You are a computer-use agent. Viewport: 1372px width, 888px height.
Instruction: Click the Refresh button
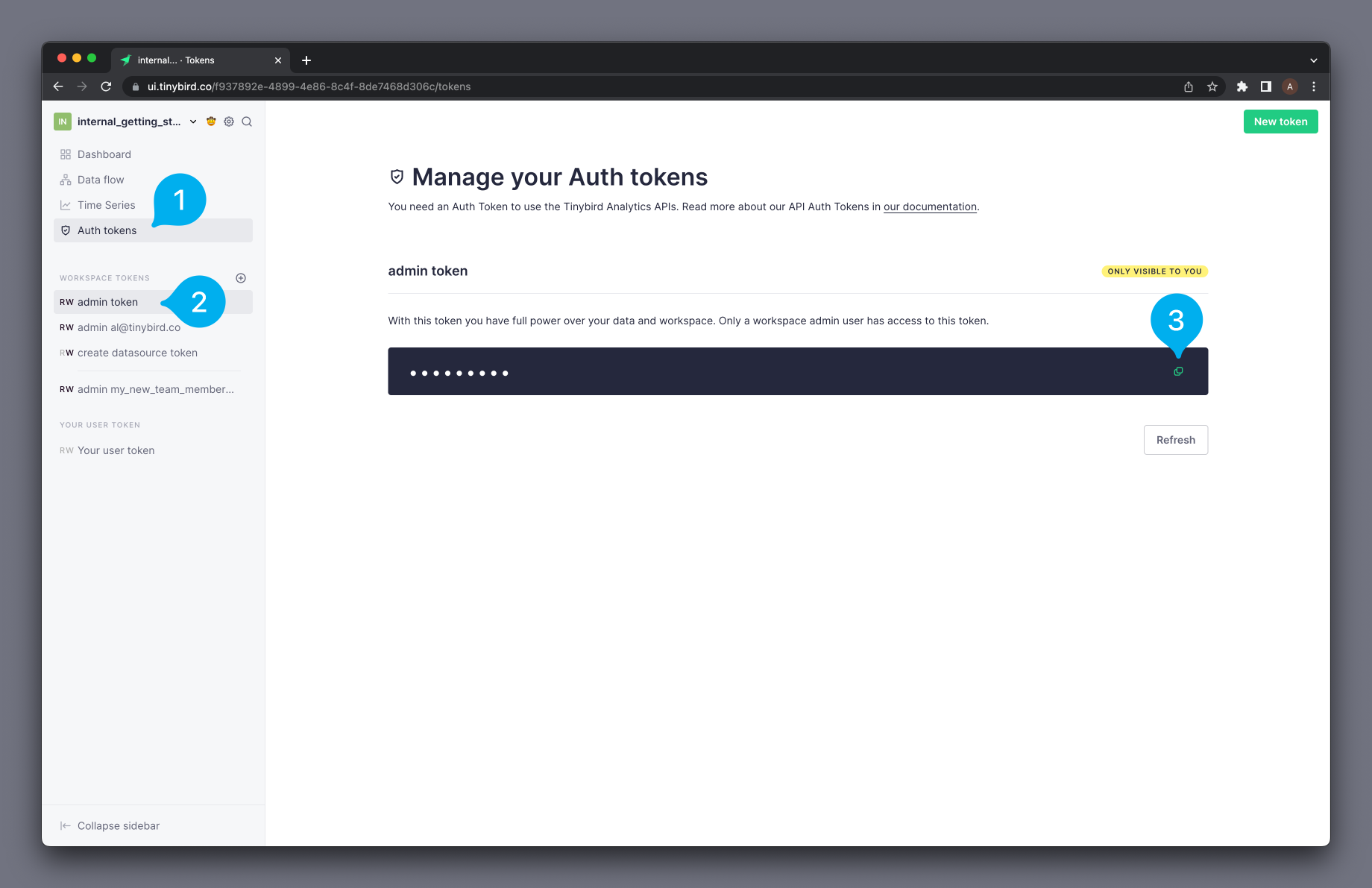tap(1176, 440)
